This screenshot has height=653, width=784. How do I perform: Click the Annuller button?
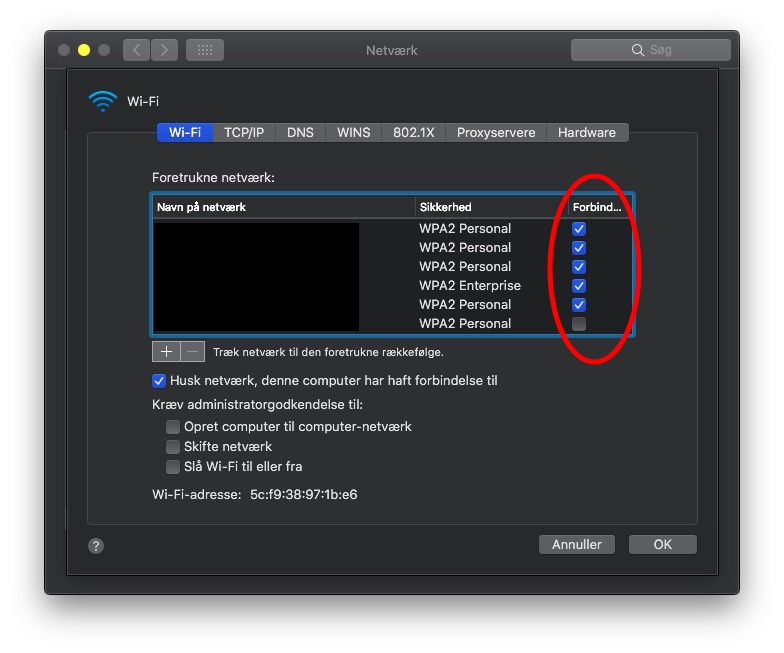click(577, 544)
